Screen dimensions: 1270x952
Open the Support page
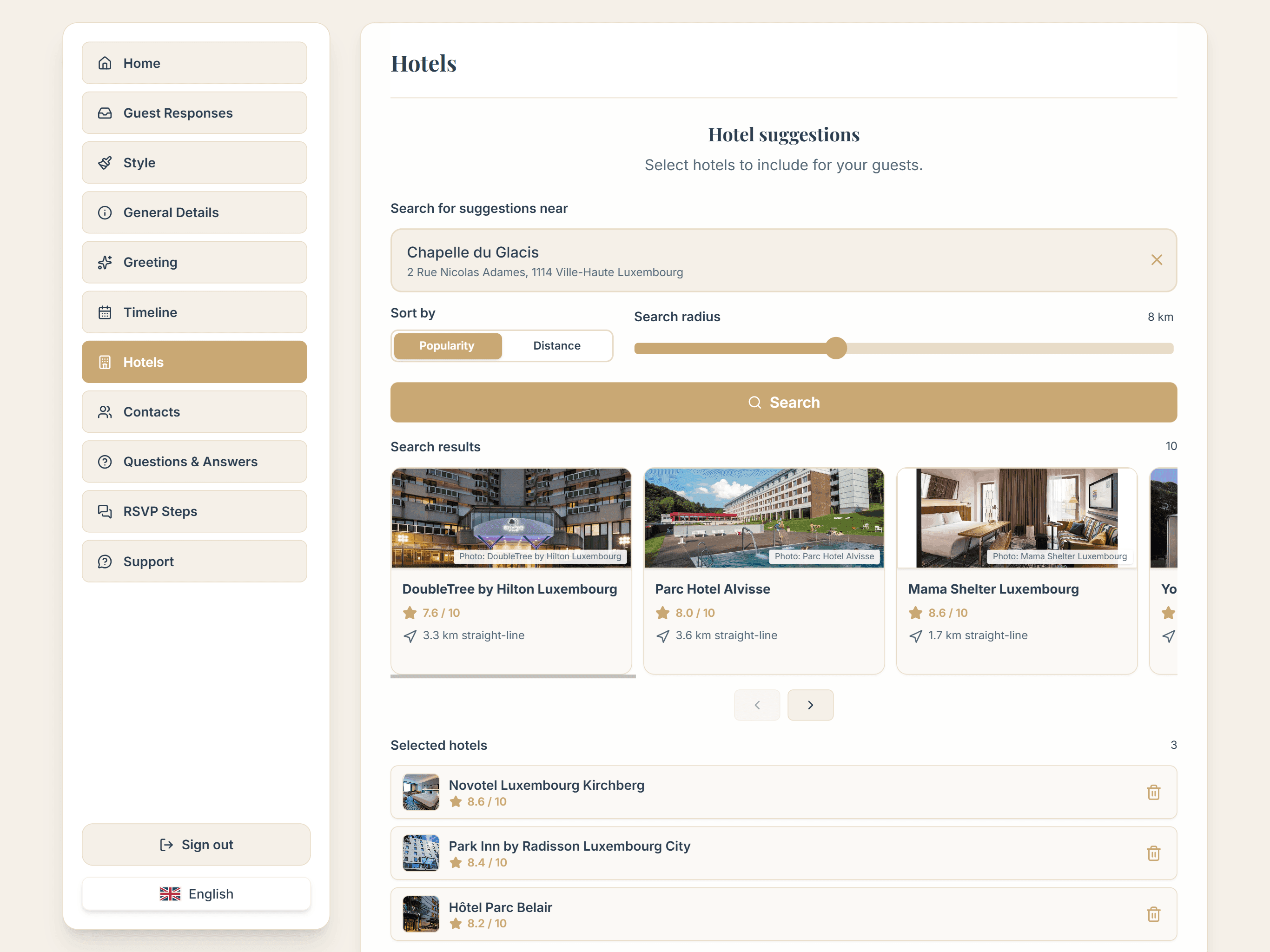(x=194, y=562)
